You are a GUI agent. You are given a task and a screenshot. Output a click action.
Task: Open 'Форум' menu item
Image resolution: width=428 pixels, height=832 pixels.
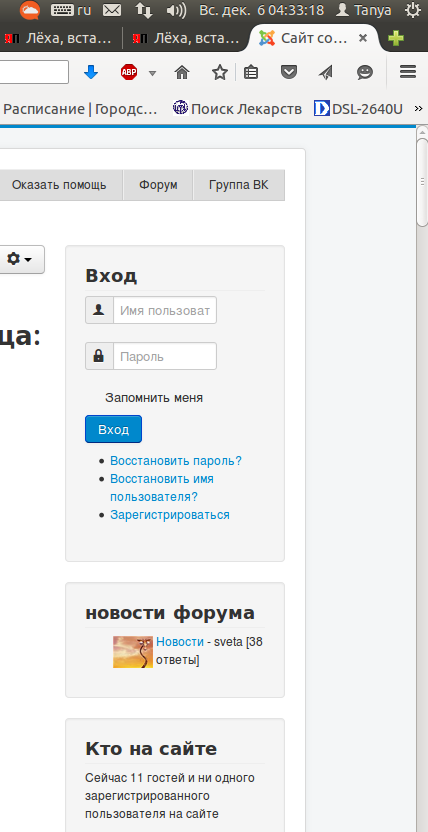tap(158, 185)
